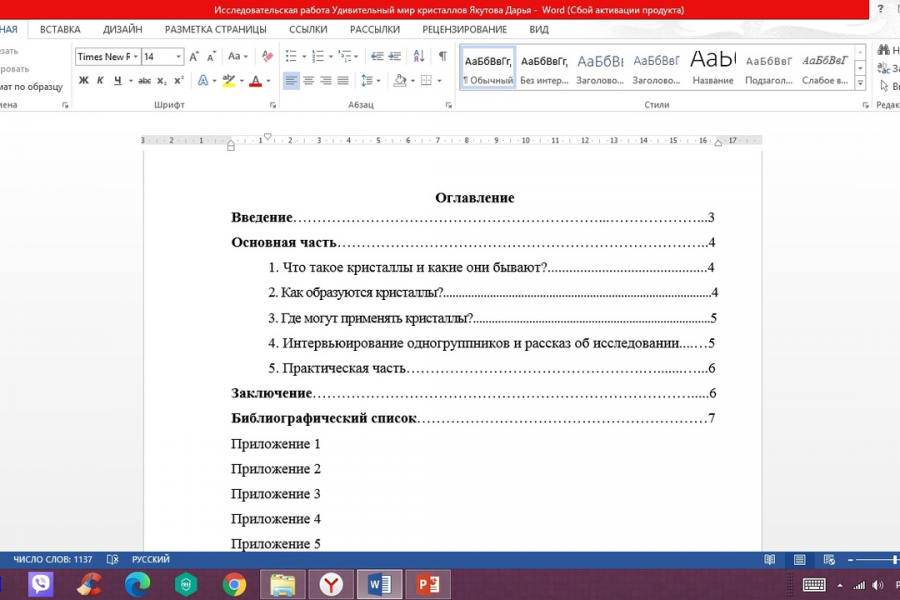Toggle subscript formatting
This screenshot has height=600, width=900.
(x=162, y=80)
